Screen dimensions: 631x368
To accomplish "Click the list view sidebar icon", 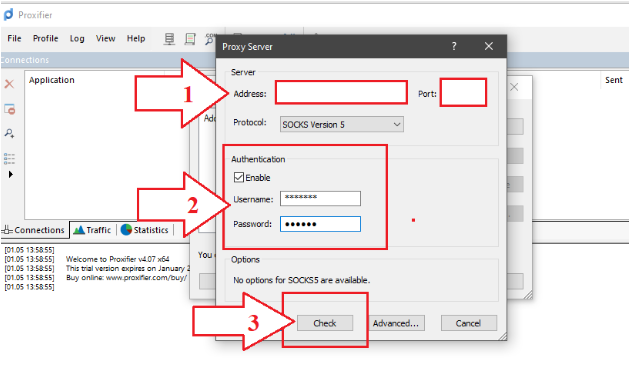I will [x=9, y=159].
